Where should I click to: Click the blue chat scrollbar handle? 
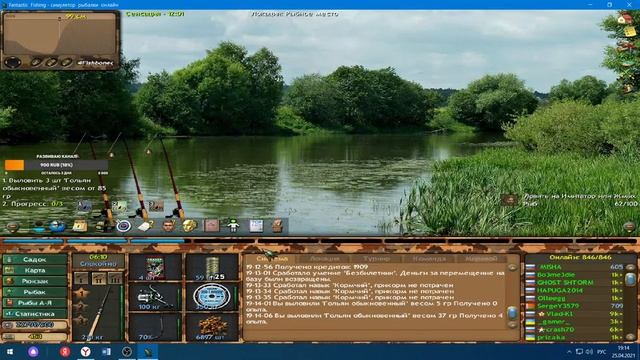[x=512, y=313]
